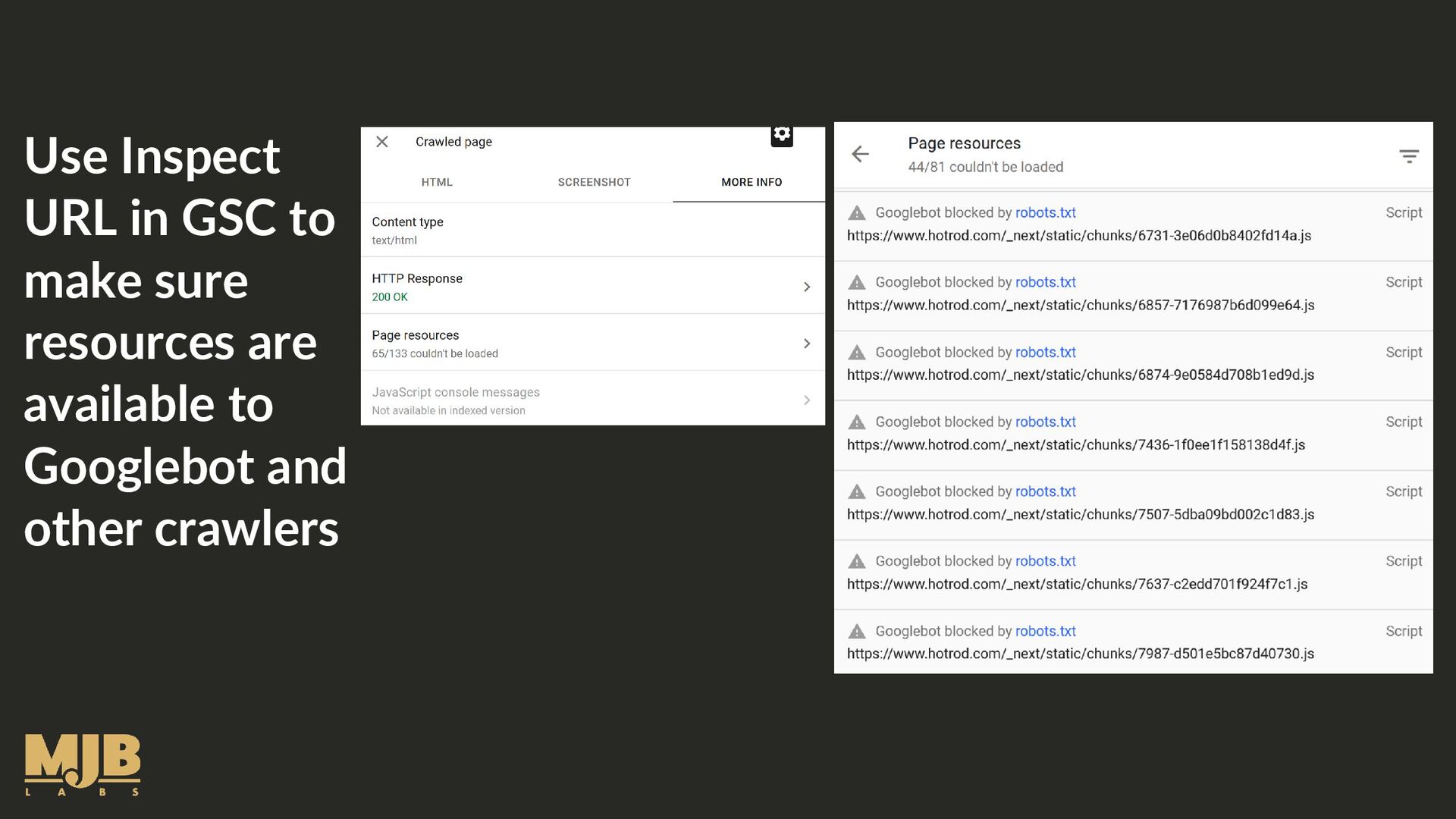This screenshot has height=819, width=1456.
Task: Click warning triangle icon for 6731 chunk
Action: coord(857,213)
